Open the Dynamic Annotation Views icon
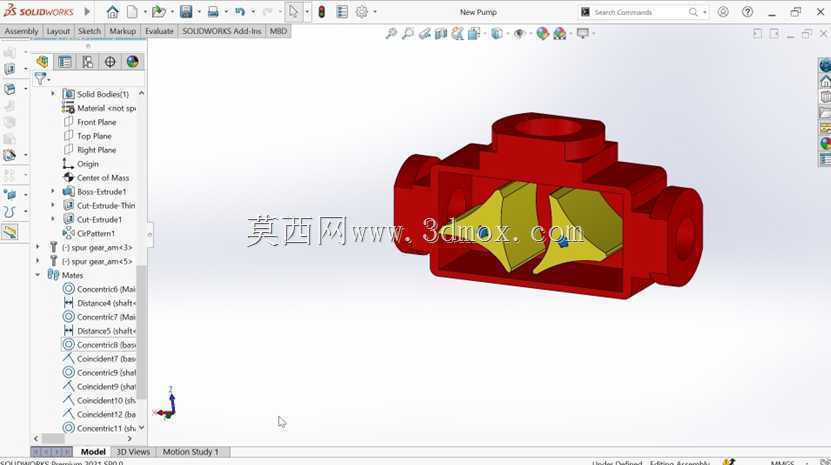 pos(458,34)
